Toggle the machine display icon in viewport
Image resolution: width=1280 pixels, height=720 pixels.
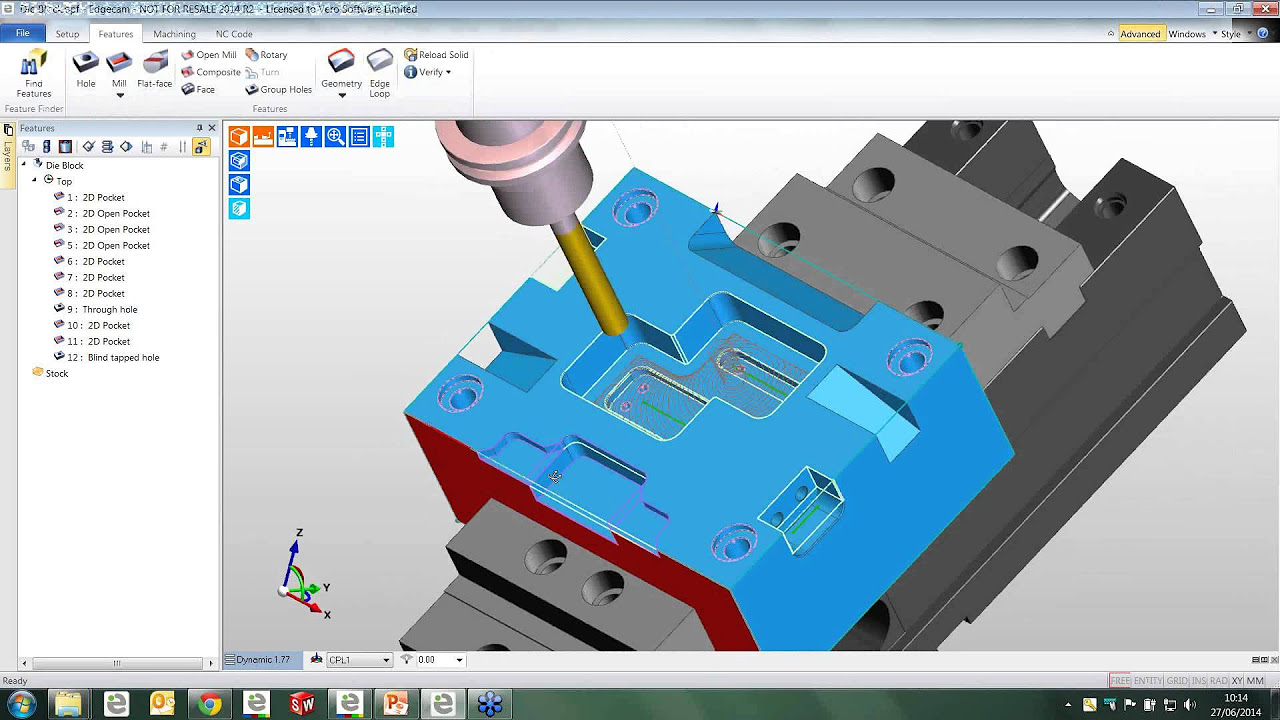(287, 137)
